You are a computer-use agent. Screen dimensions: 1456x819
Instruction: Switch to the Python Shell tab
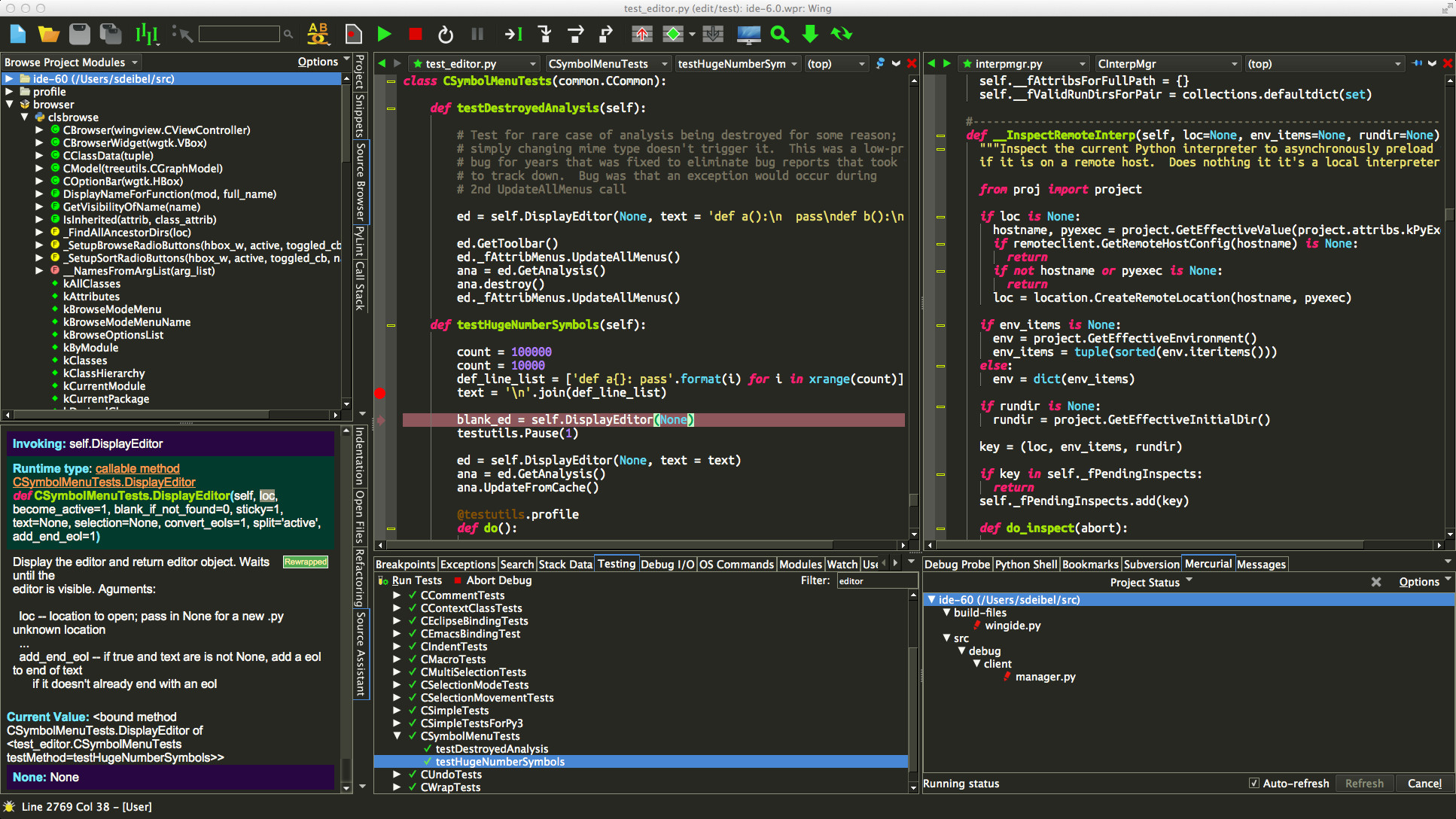click(x=1025, y=564)
